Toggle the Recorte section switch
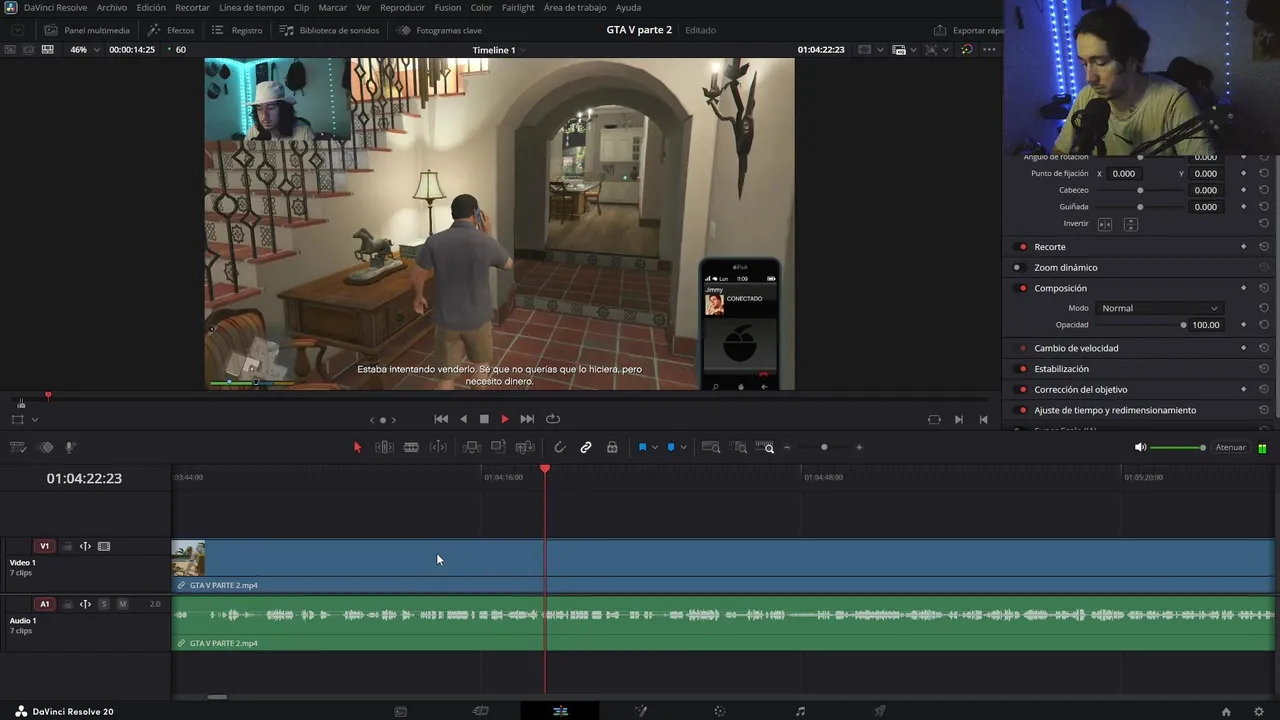1280x720 pixels. pyautogui.click(x=1022, y=247)
